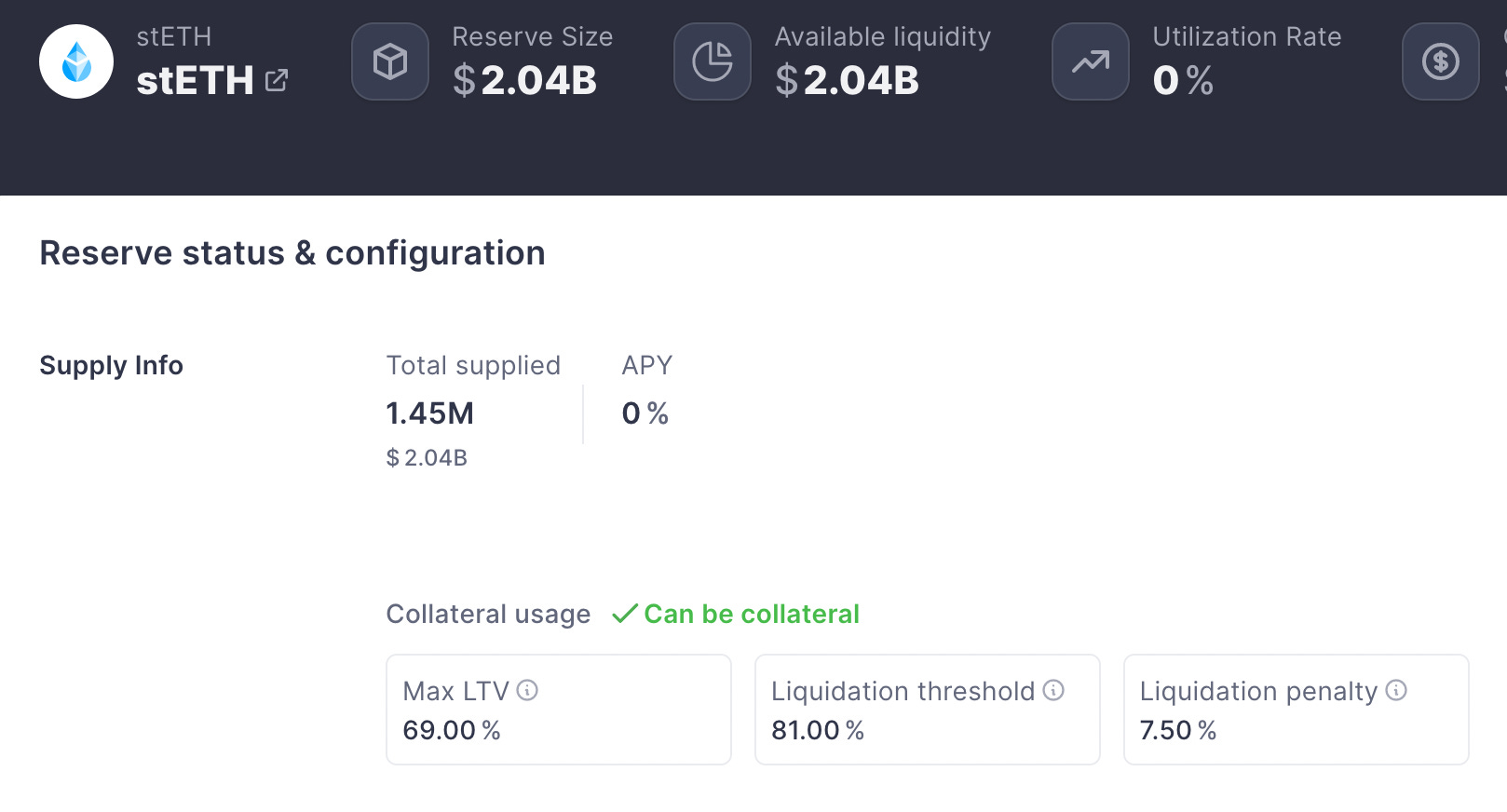Select the Liquidation penalty 7.50% value
The image size is (1507, 812).
pos(1178,730)
